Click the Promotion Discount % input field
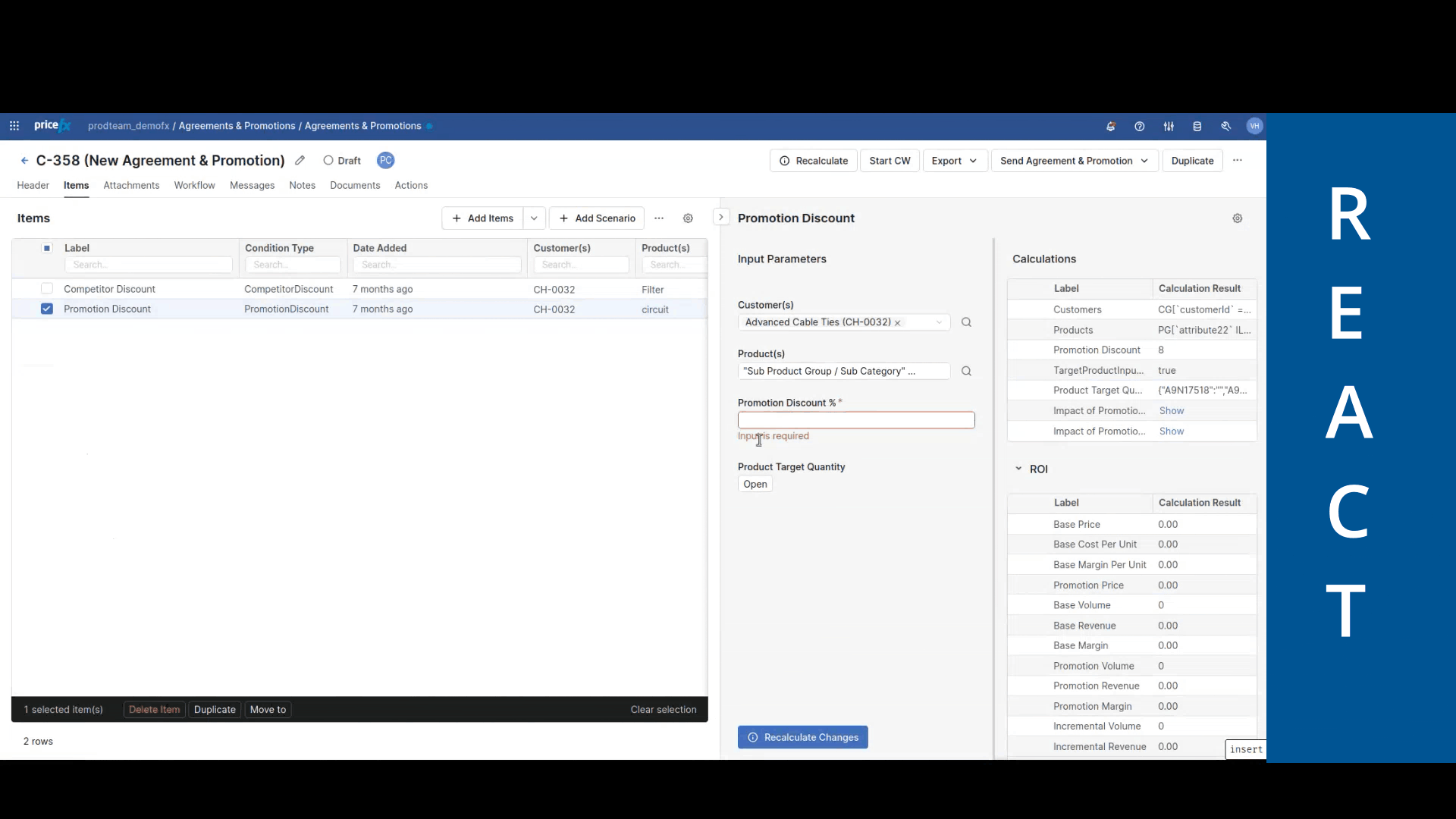This screenshot has width=1456, height=819. 855,420
